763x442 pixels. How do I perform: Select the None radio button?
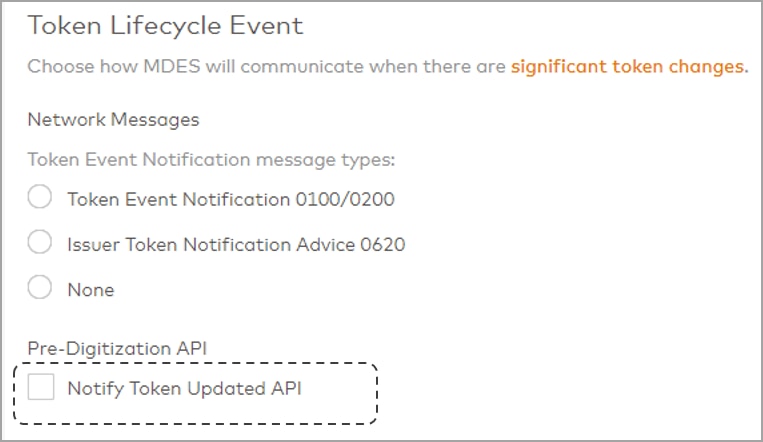click(40, 288)
